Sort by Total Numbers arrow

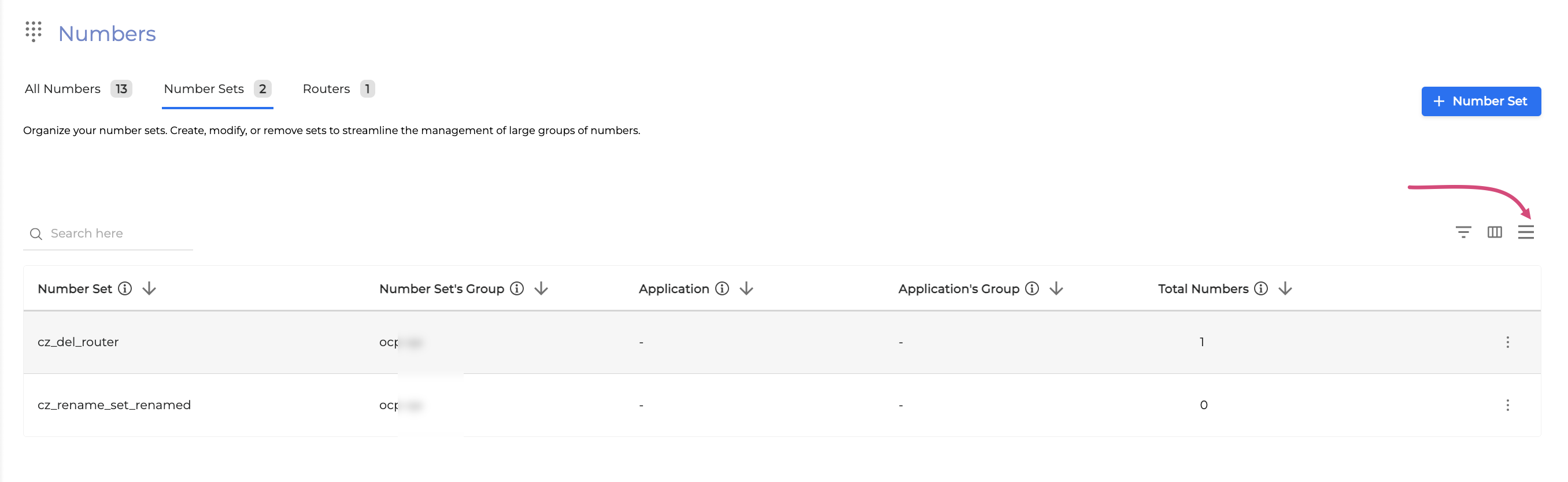1285,288
